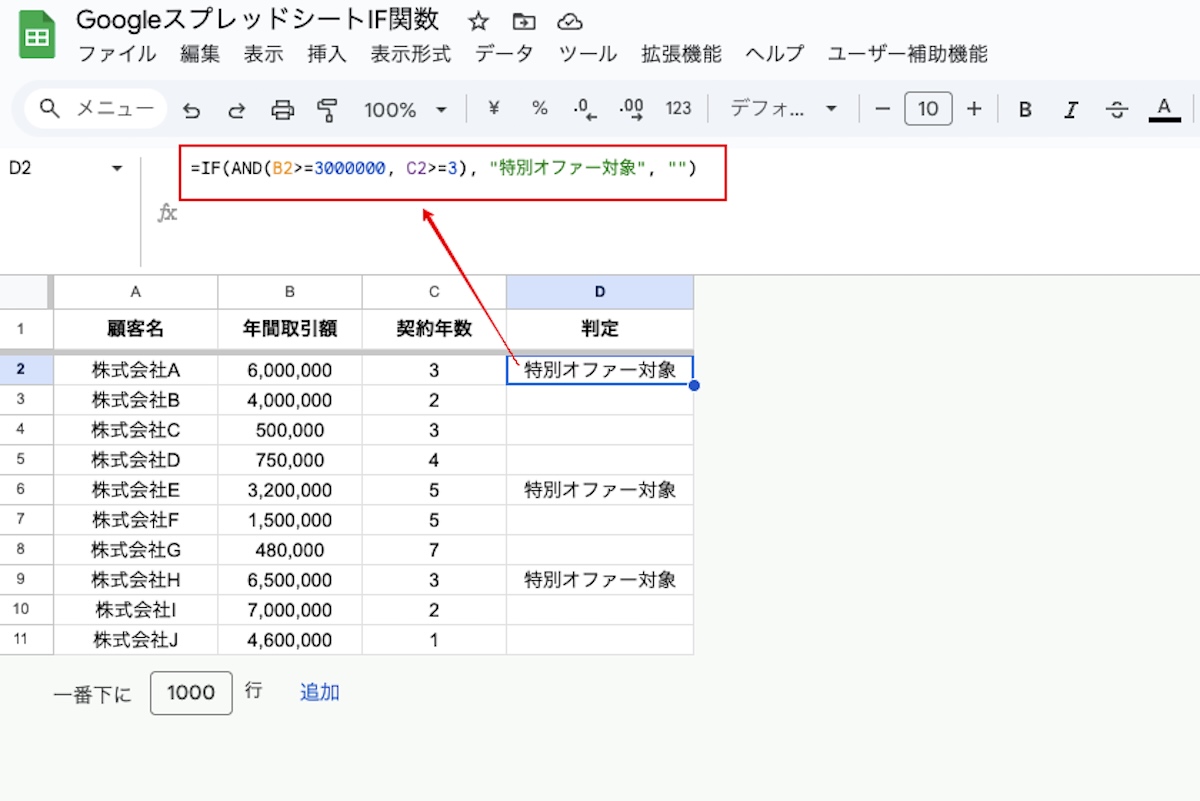Open the ツール menu
Image resolution: width=1200 pixels, height=801 pixels.
tap(588, 54)
